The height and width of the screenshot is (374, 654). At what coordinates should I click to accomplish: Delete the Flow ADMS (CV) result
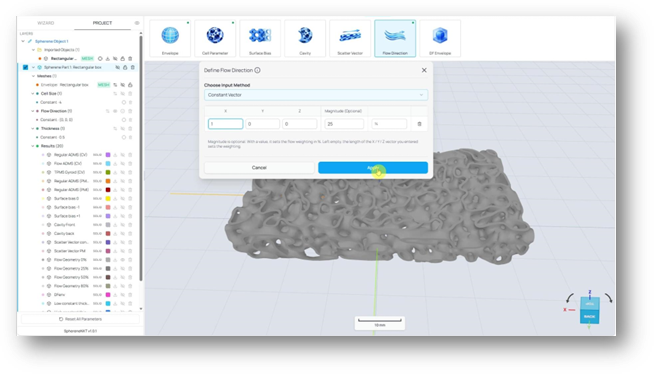(x=130, y=163)
